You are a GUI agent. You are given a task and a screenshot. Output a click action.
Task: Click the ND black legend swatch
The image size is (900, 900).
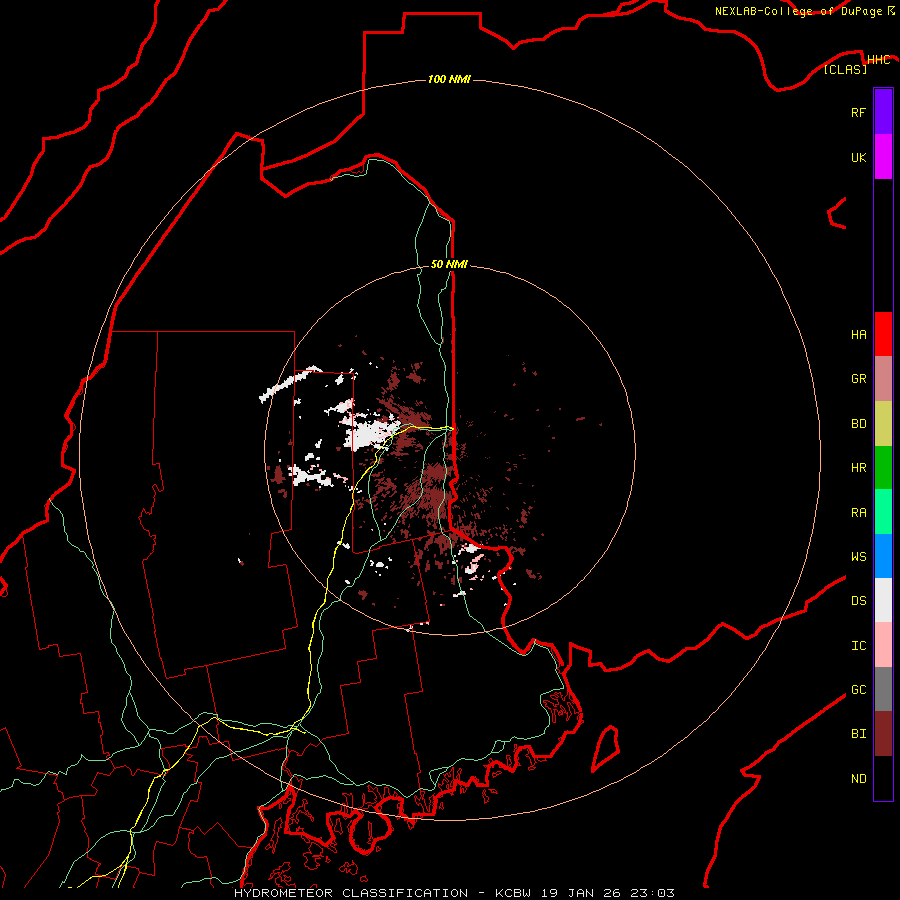(883, 778)
